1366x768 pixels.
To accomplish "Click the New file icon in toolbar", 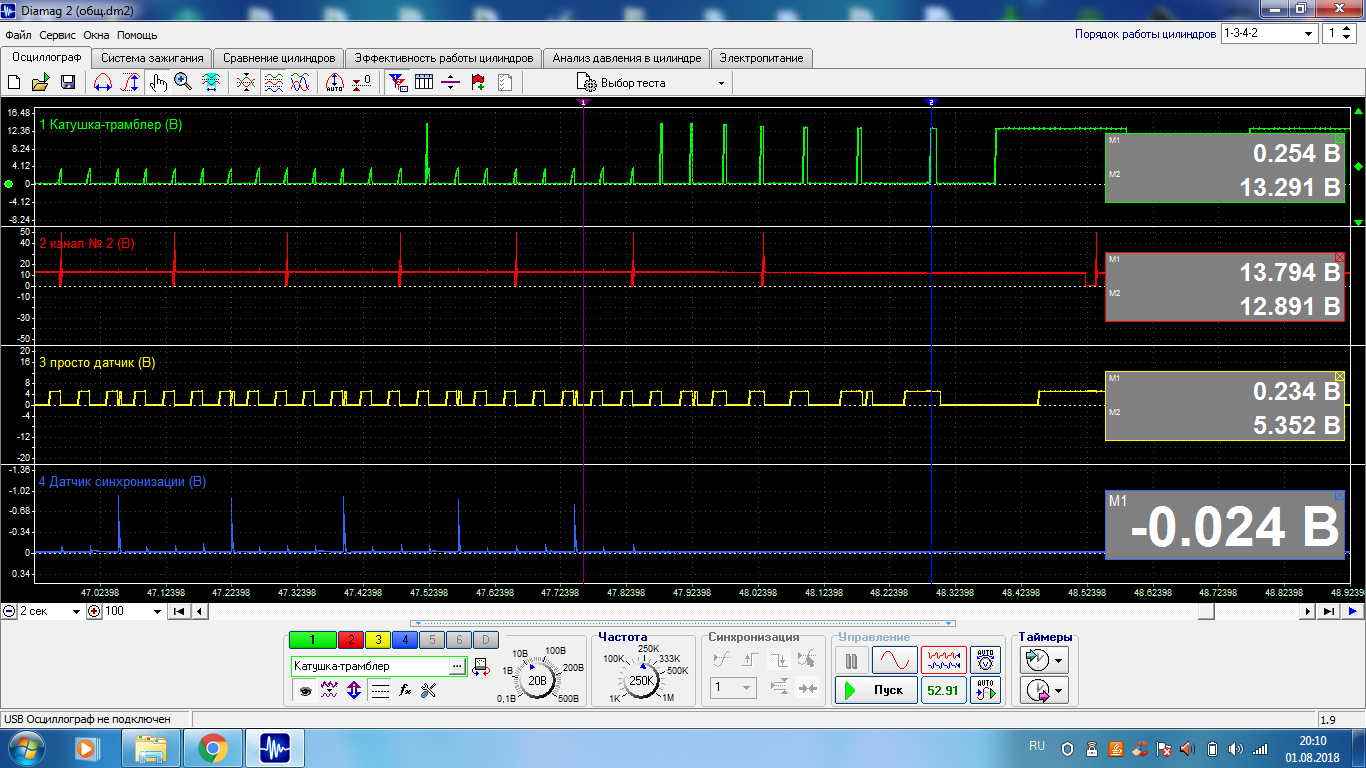I will click(x=14, y=83).
